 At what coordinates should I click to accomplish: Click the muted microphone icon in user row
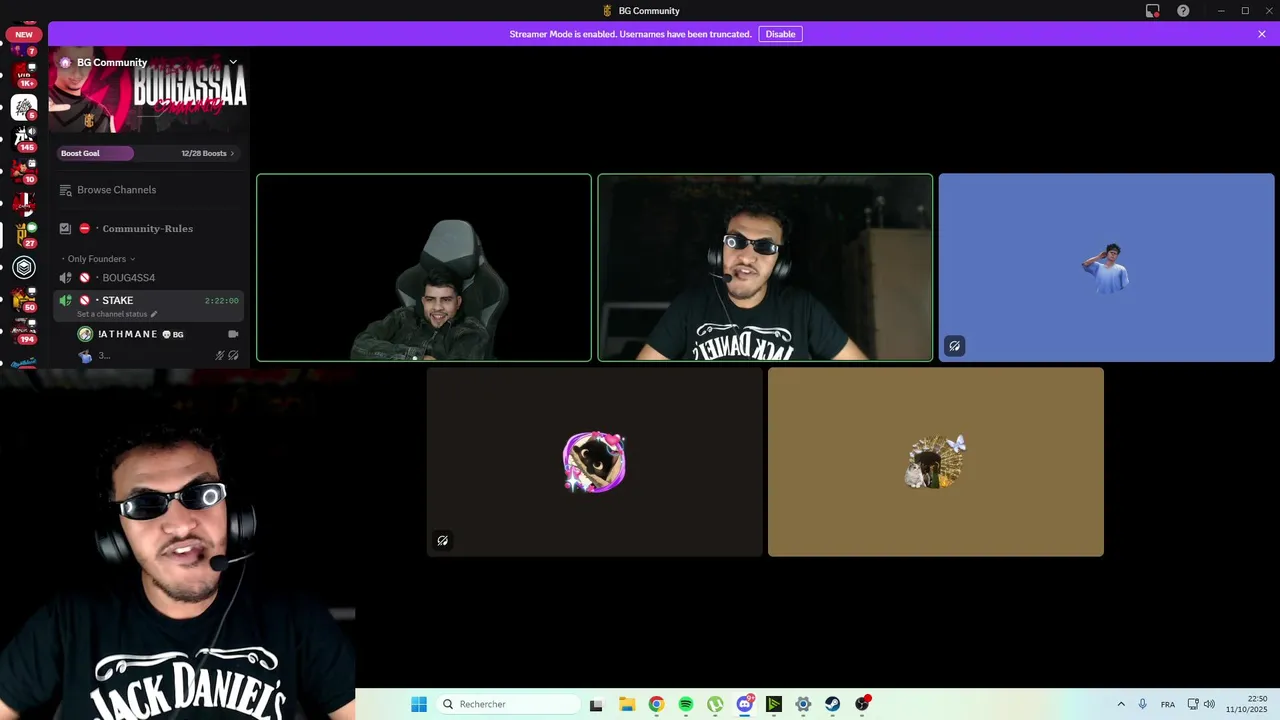220,355
